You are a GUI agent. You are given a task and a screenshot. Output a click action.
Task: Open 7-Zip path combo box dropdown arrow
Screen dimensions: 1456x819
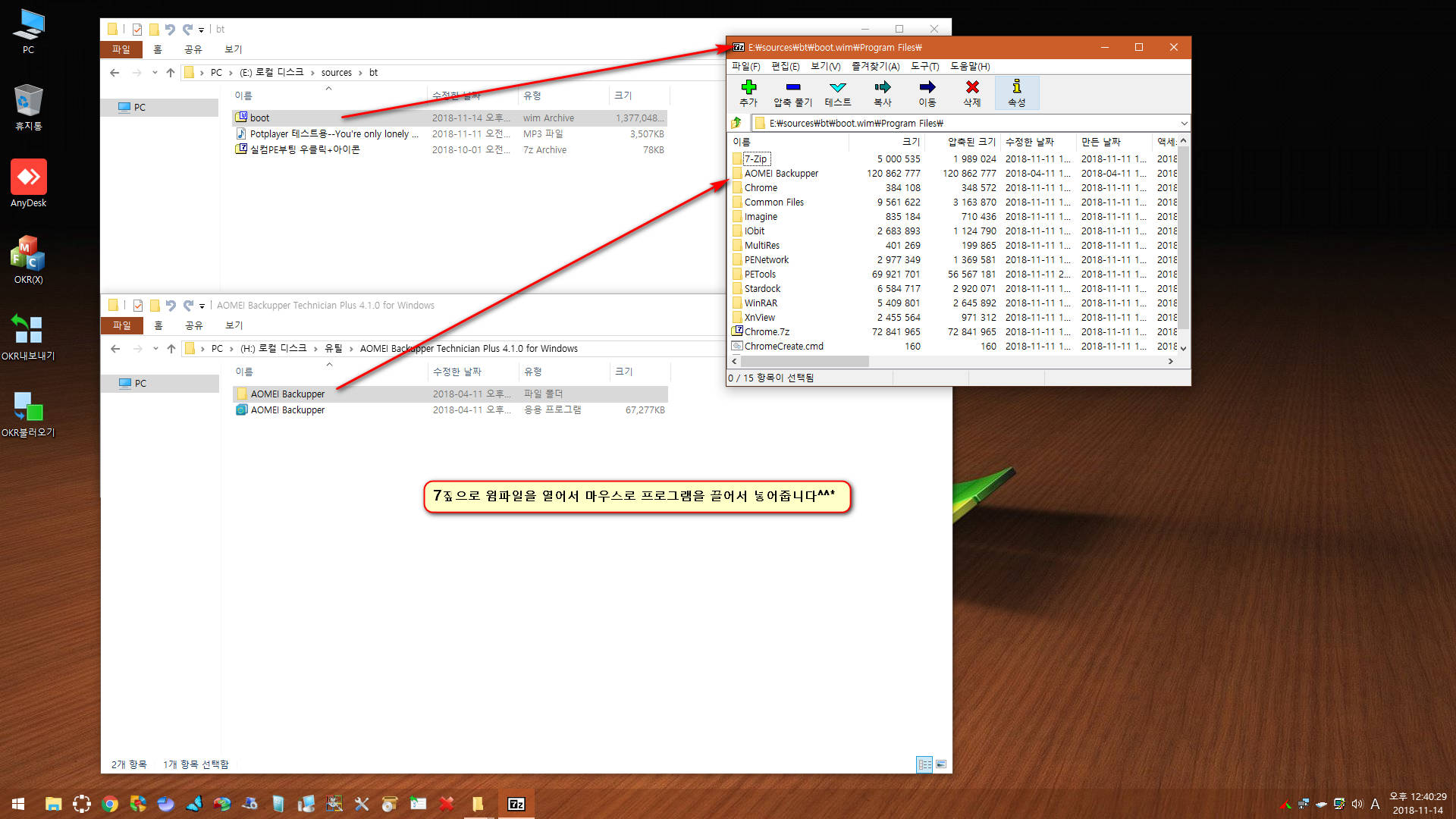click(1184, 123)
